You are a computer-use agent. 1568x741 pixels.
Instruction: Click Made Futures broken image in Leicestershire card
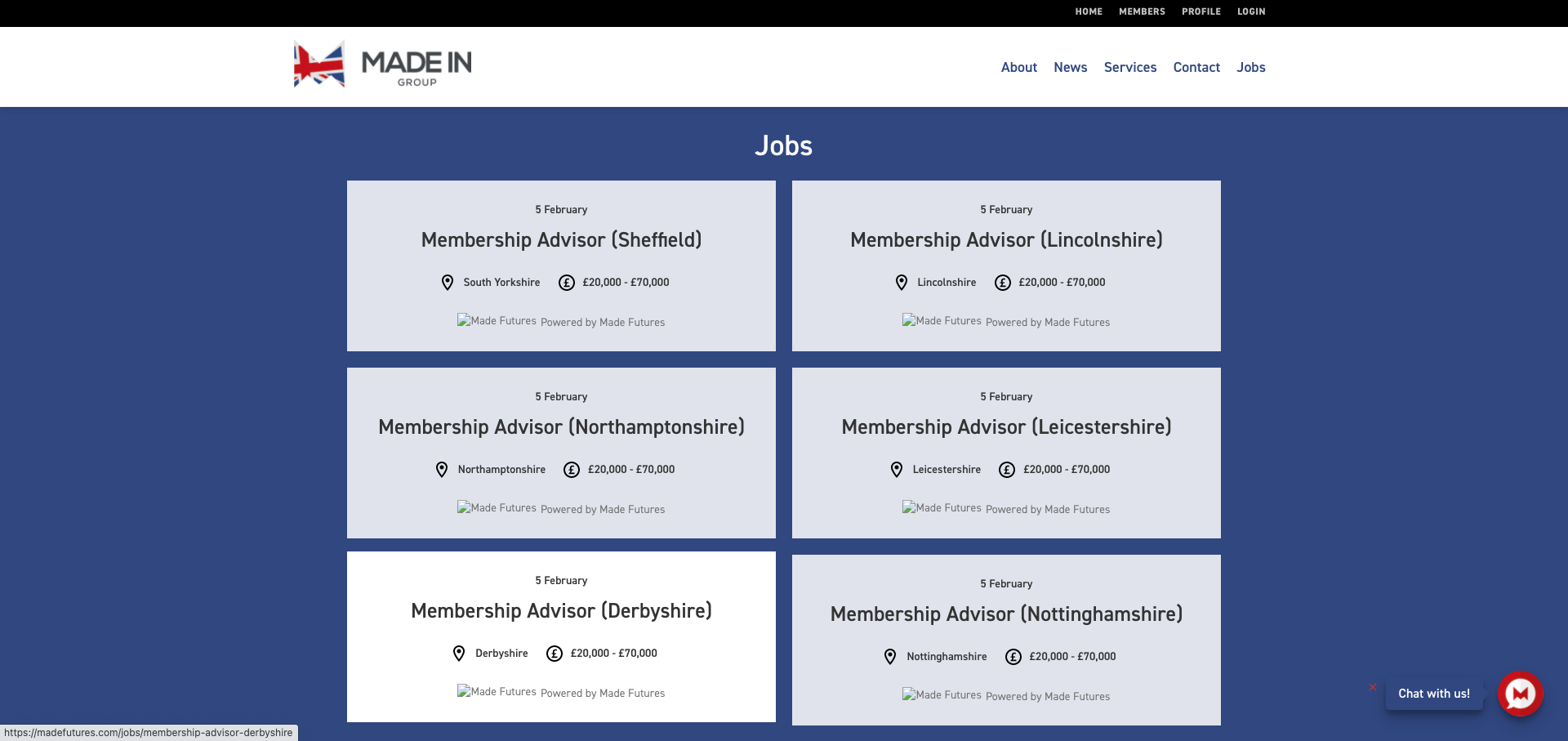[942, 507]
